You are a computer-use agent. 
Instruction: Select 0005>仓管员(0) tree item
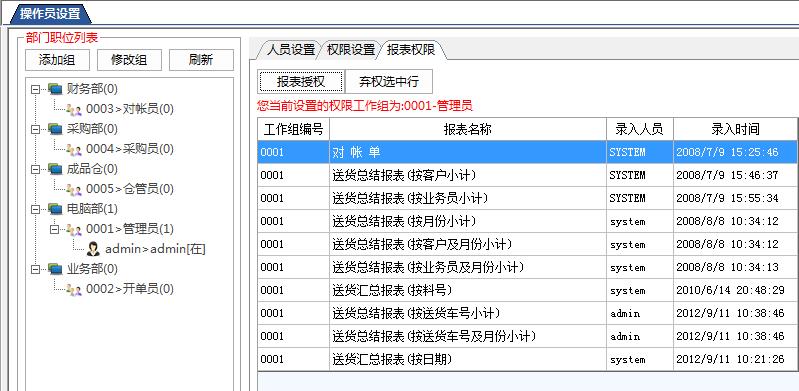click(129, 189)
